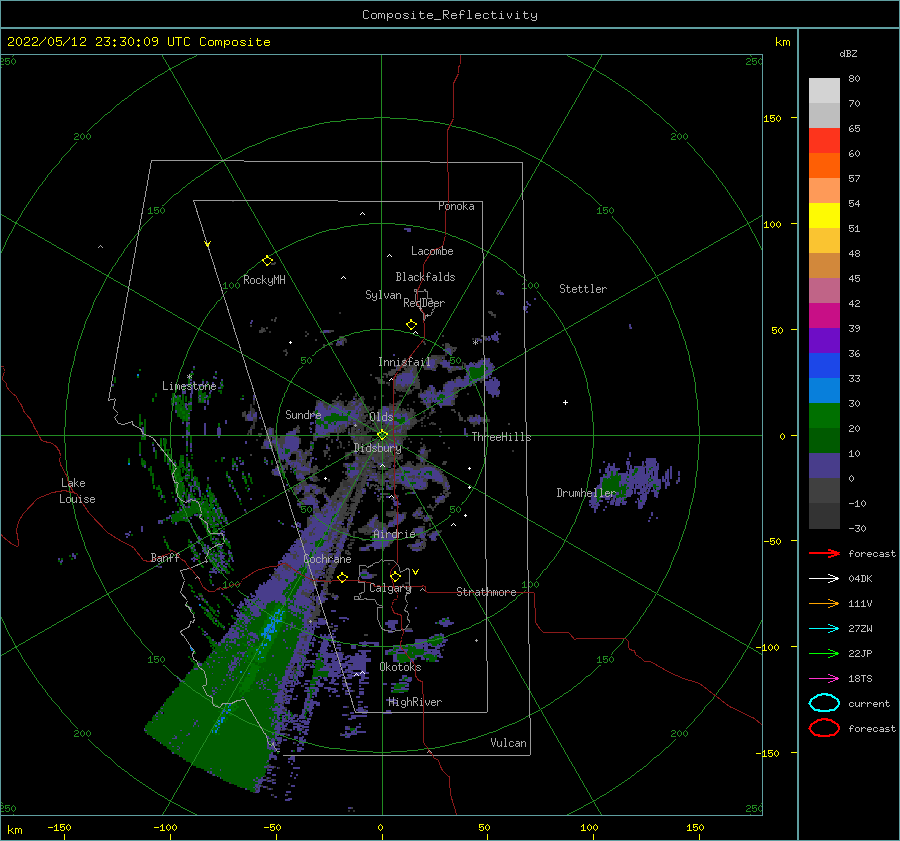Click the yellow diamond marker near RockyMH
This screenshot has width=900, height=841.
(267, 261)
